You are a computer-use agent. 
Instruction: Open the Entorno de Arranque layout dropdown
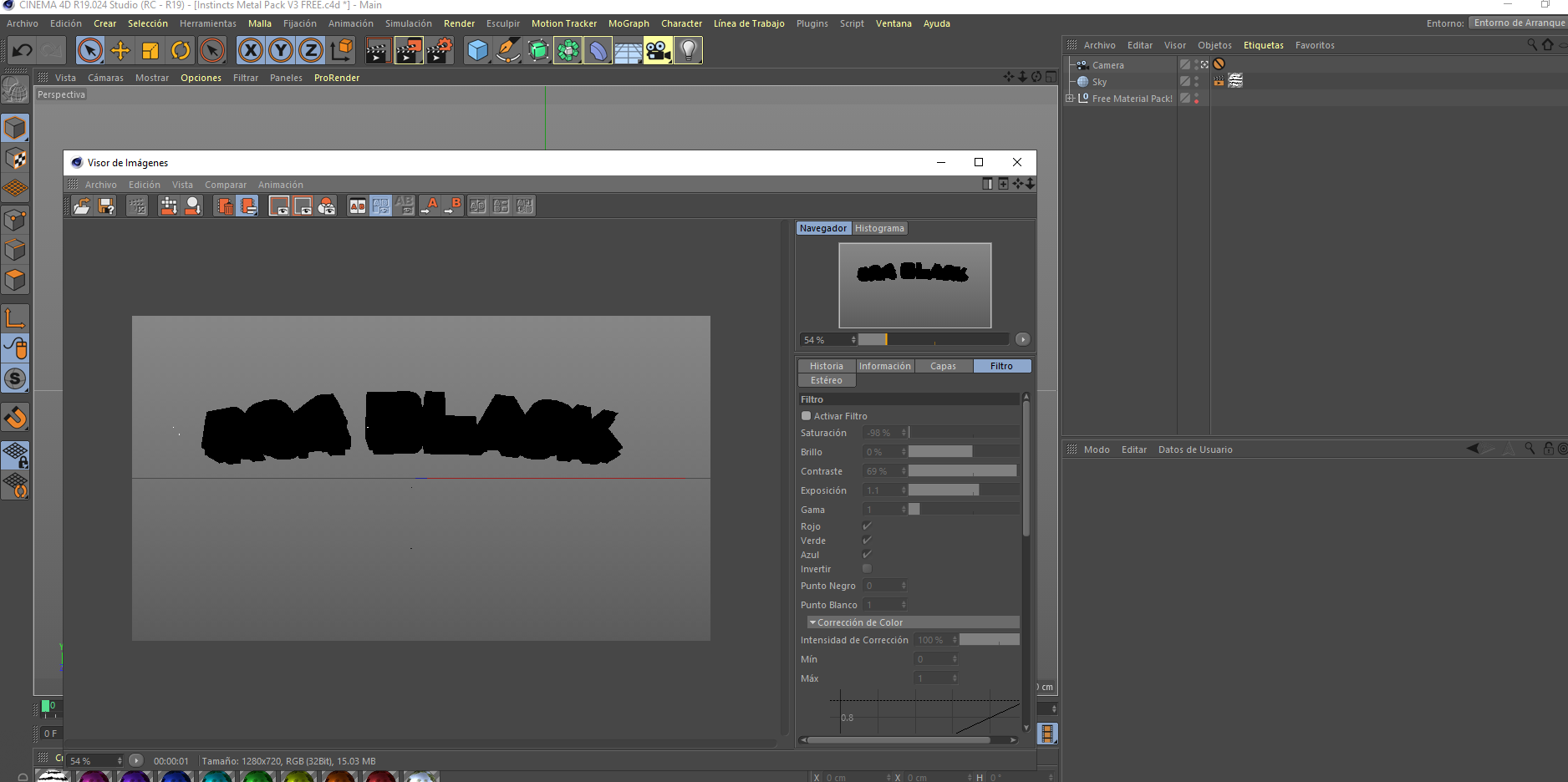(x=1518, y=23)
